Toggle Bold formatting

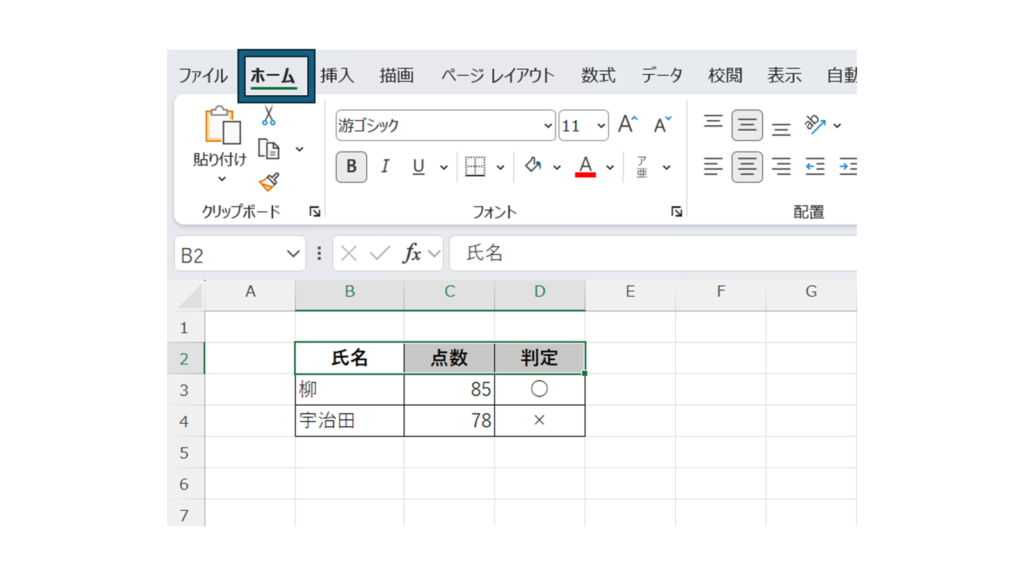click(x=351, y=167)
